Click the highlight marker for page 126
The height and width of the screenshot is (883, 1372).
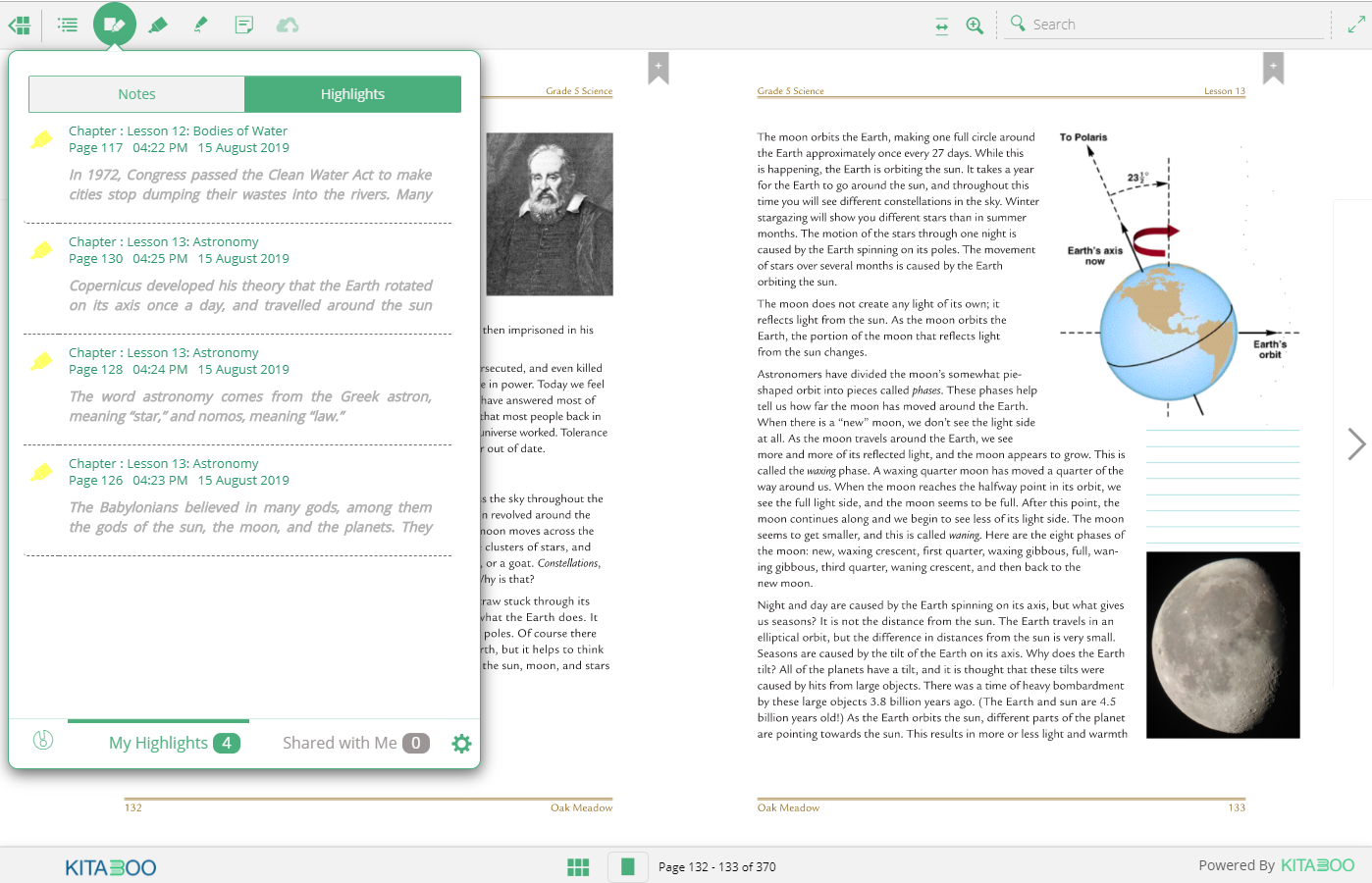tap(41, 472)
